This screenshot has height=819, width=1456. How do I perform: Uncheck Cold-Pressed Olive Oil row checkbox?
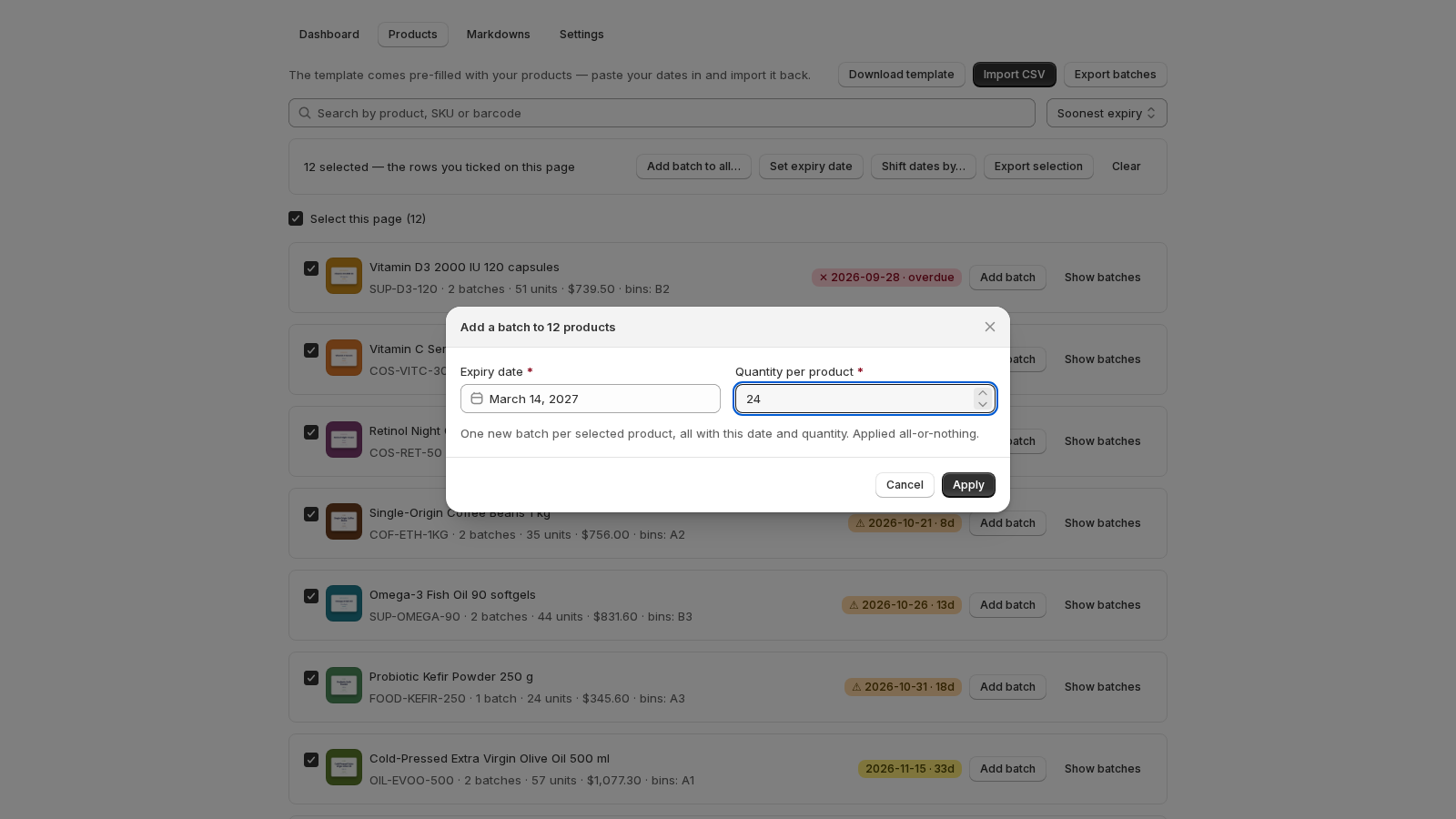(311, 760)
